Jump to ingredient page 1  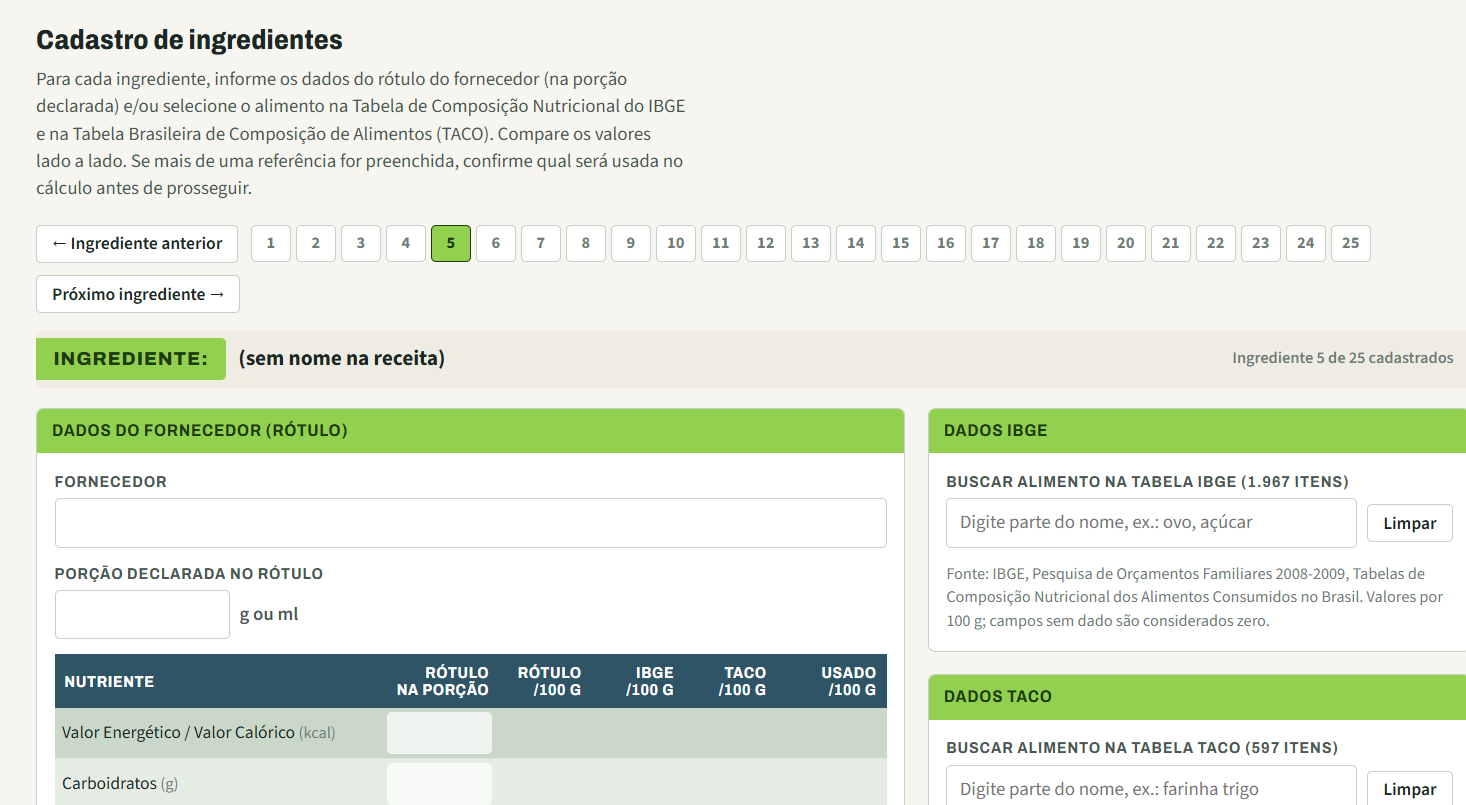(271, 243)
